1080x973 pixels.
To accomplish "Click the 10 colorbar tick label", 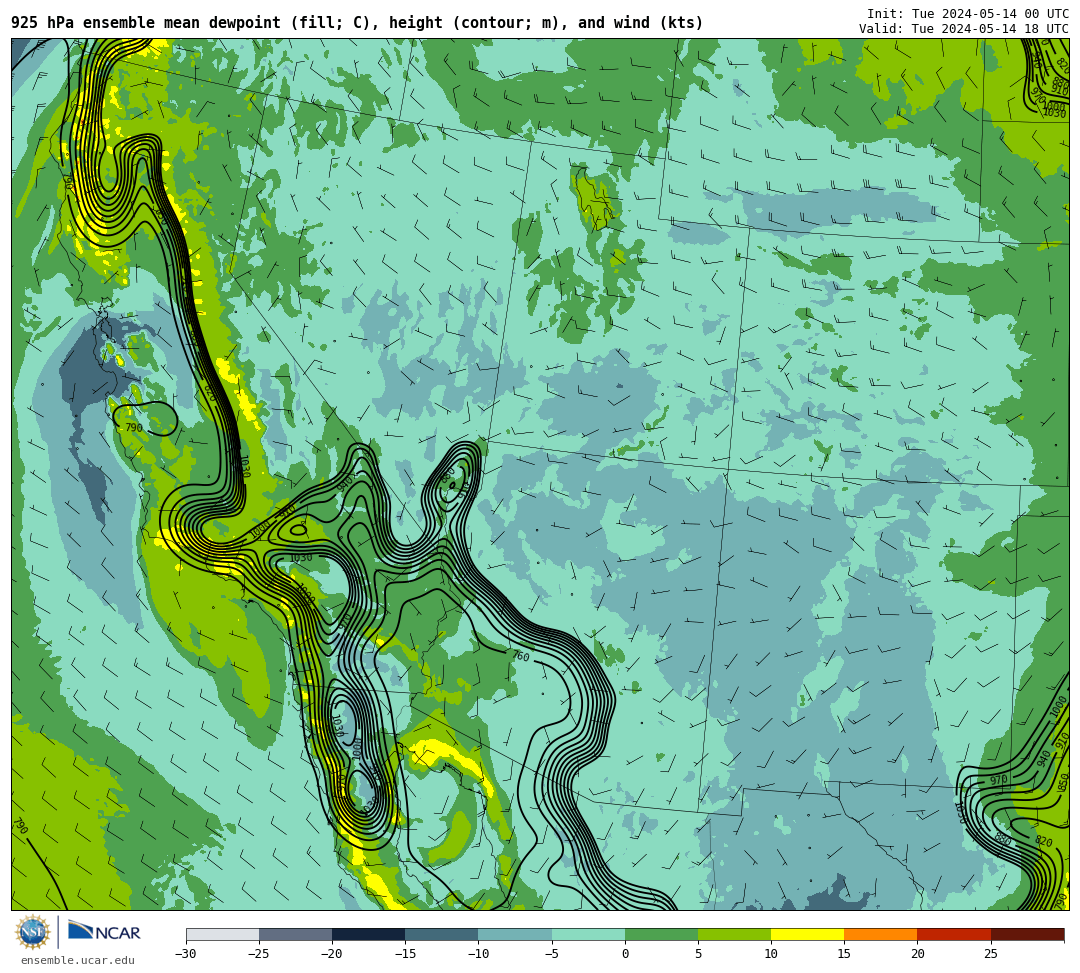I will (x=771, y=954).
